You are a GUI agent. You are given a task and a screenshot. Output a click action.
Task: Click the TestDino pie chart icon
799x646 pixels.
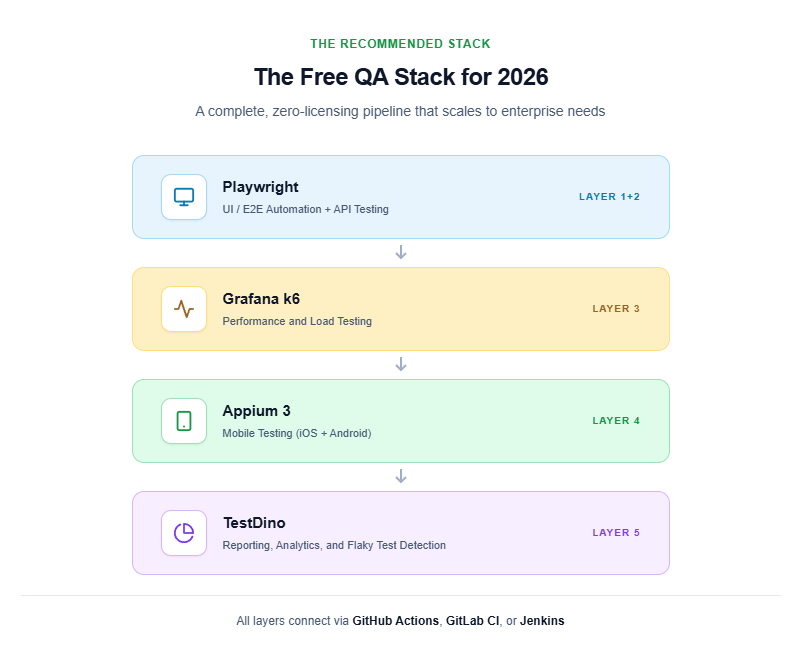[x=184, y=533]
